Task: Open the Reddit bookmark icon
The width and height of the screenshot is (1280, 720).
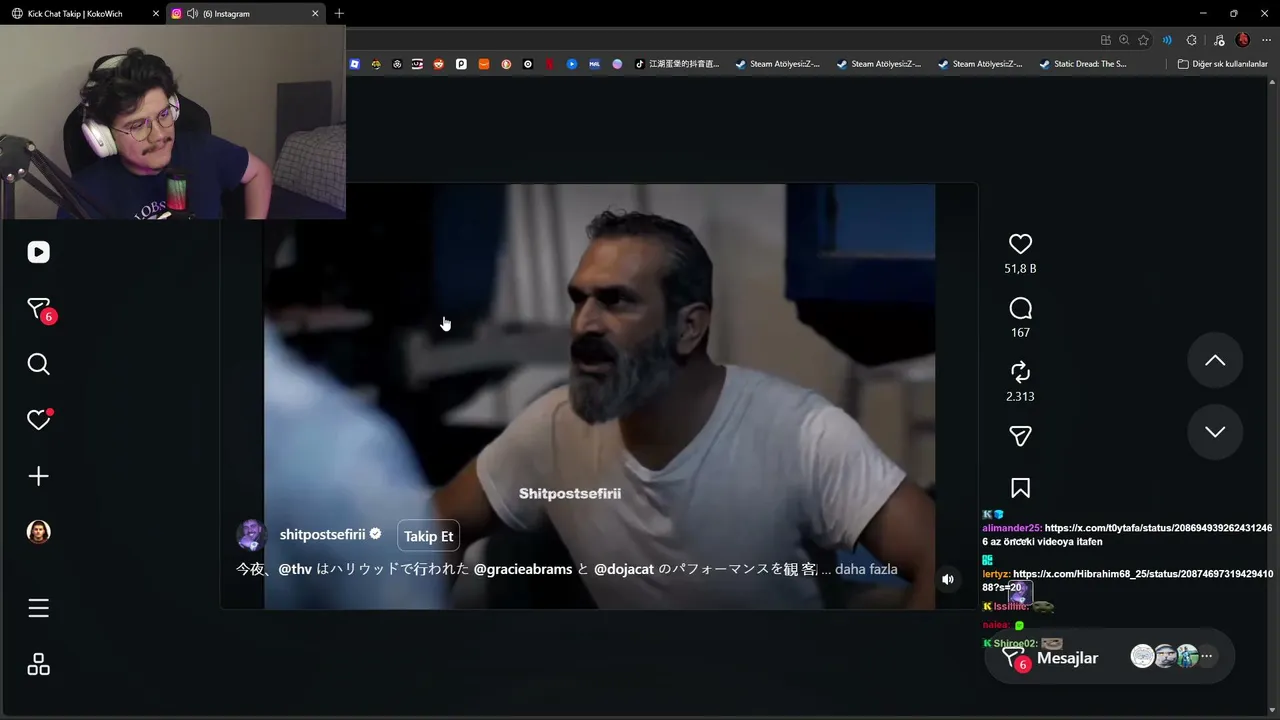Action: click(438, 64)
